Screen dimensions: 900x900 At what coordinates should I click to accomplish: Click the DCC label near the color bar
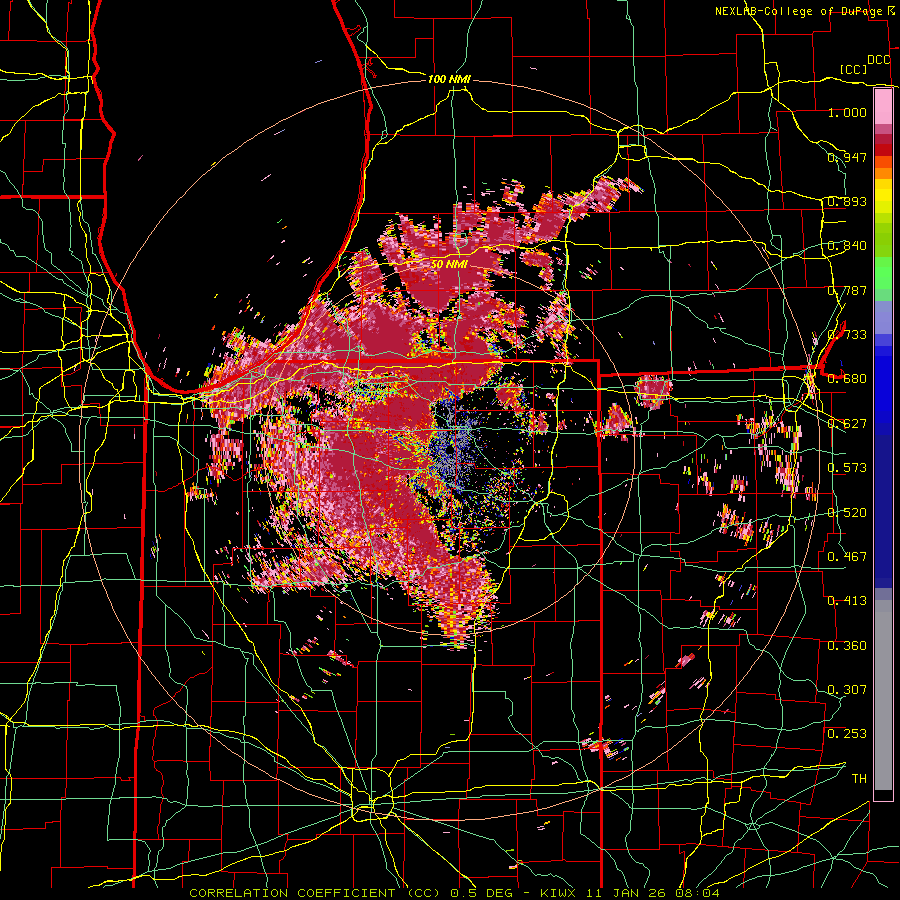878,60
